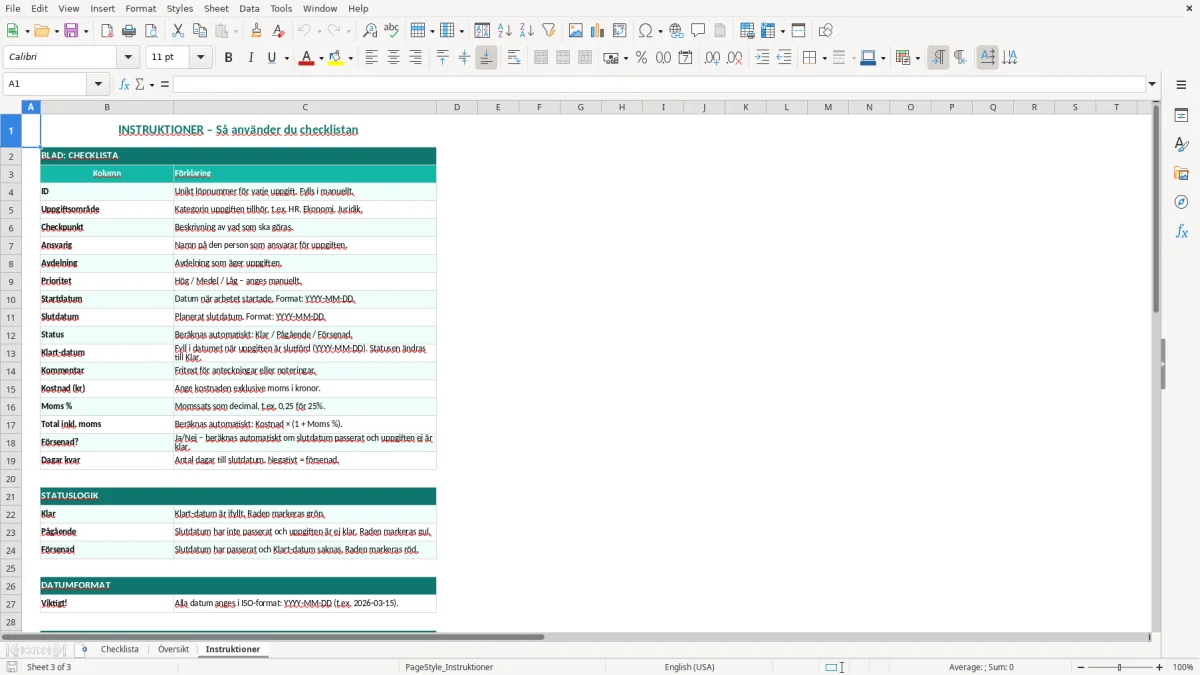Open the Data menu
Screen dimensions: 1200x675
coord(249,8)
